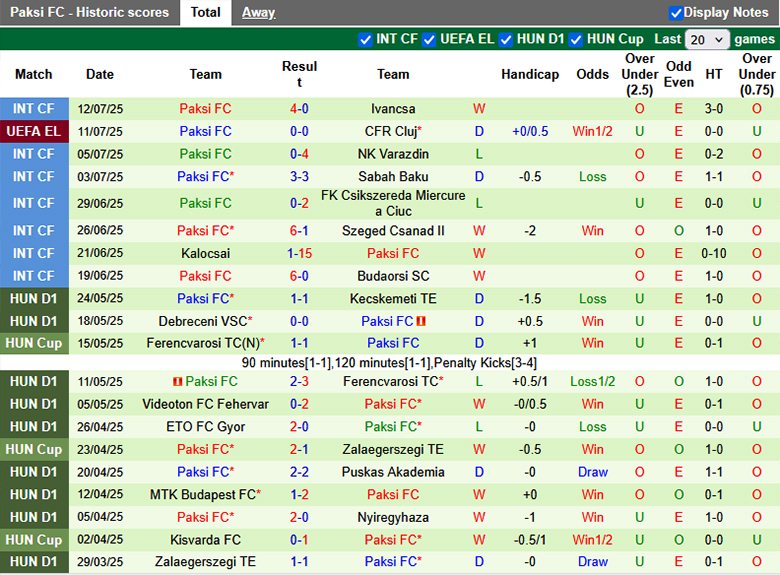Open Debreceni VSC team link
Image resolution: width=780 pixels, height=575 pixels.
tap(205, 321)
